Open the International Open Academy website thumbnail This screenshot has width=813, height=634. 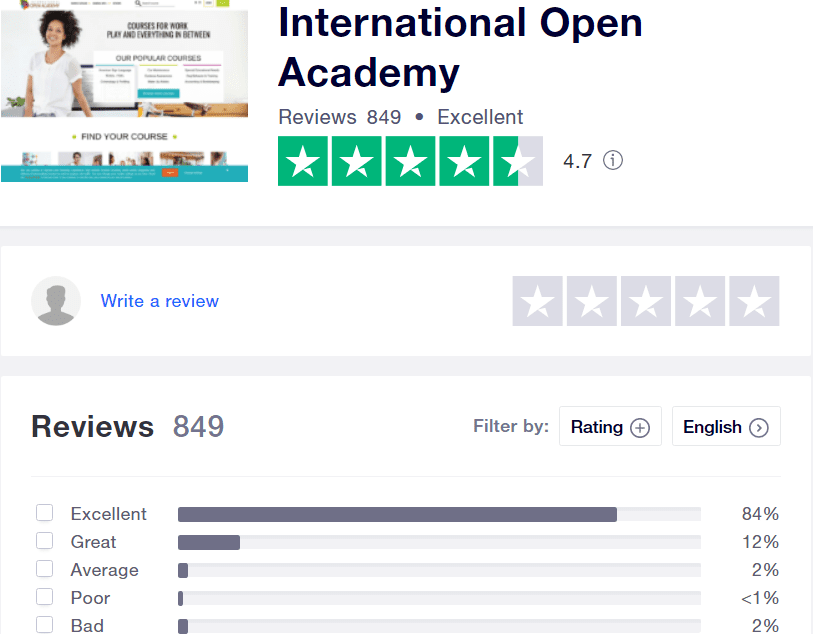coord(124,91)
